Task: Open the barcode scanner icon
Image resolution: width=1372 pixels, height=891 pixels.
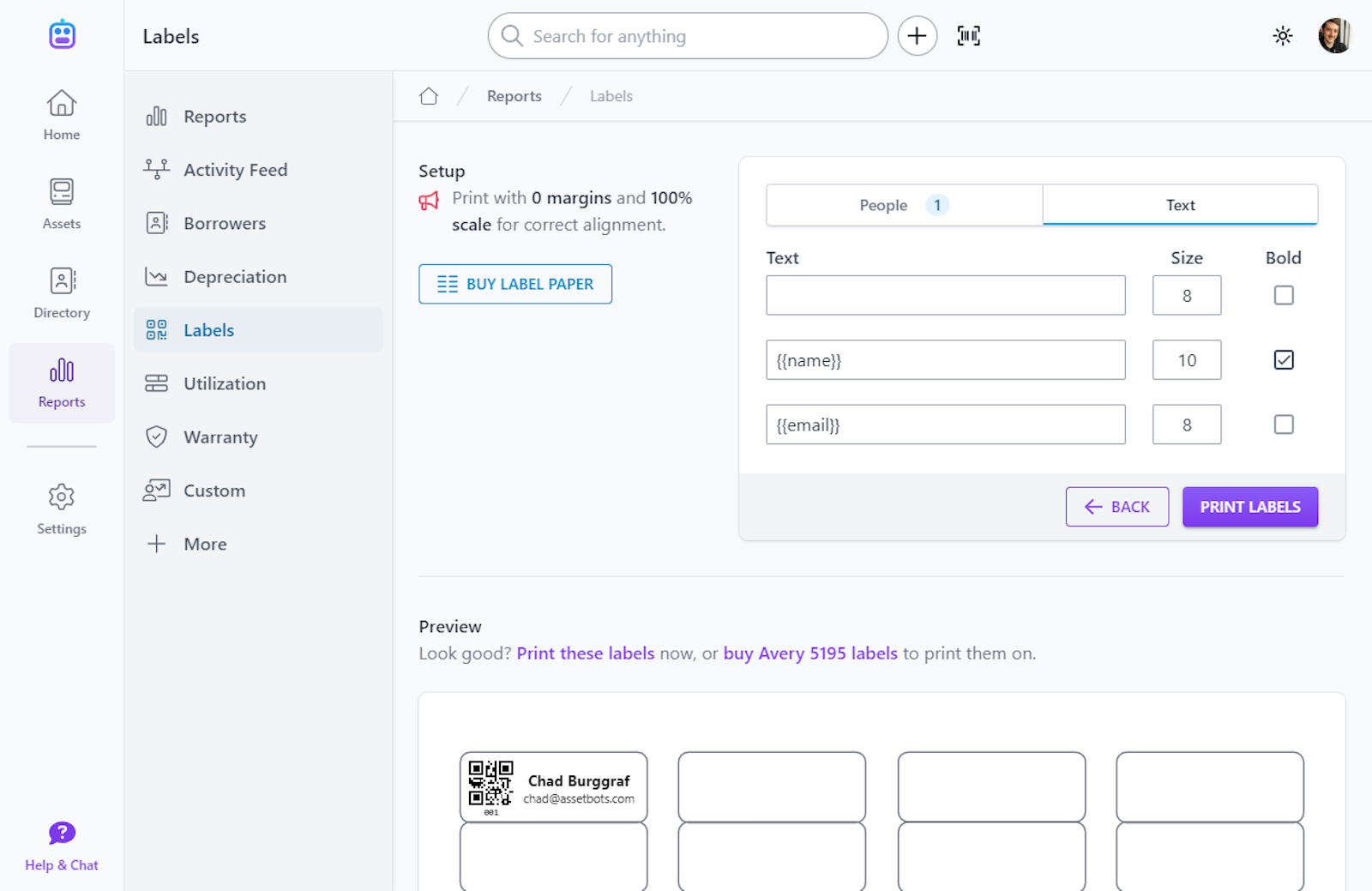Action: click(968, 36)
